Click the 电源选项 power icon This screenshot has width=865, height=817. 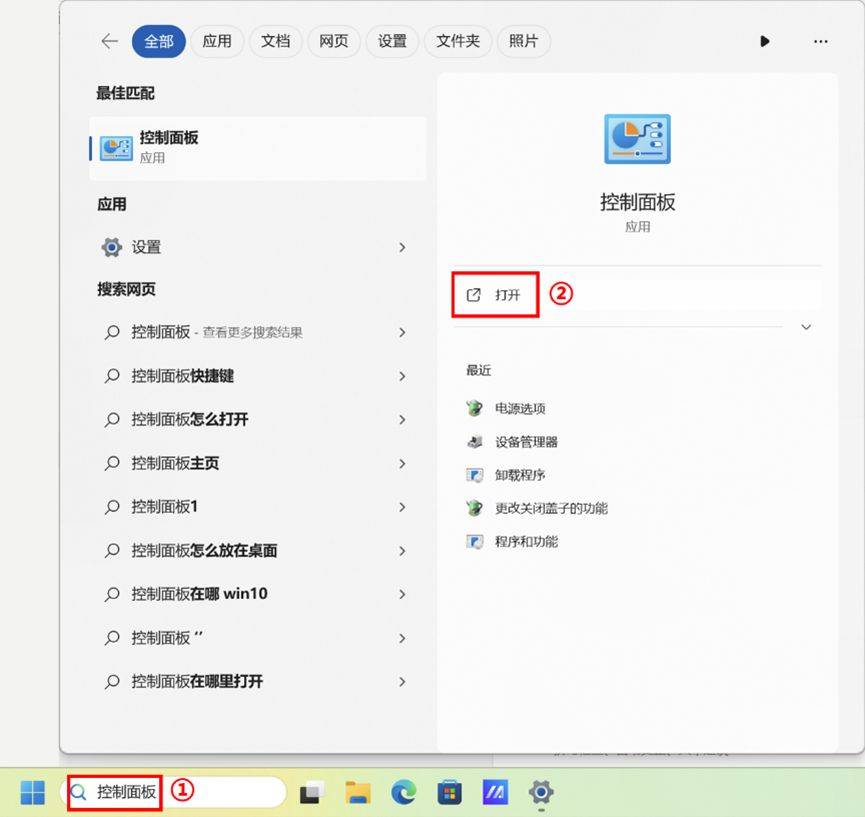[474, 409]
